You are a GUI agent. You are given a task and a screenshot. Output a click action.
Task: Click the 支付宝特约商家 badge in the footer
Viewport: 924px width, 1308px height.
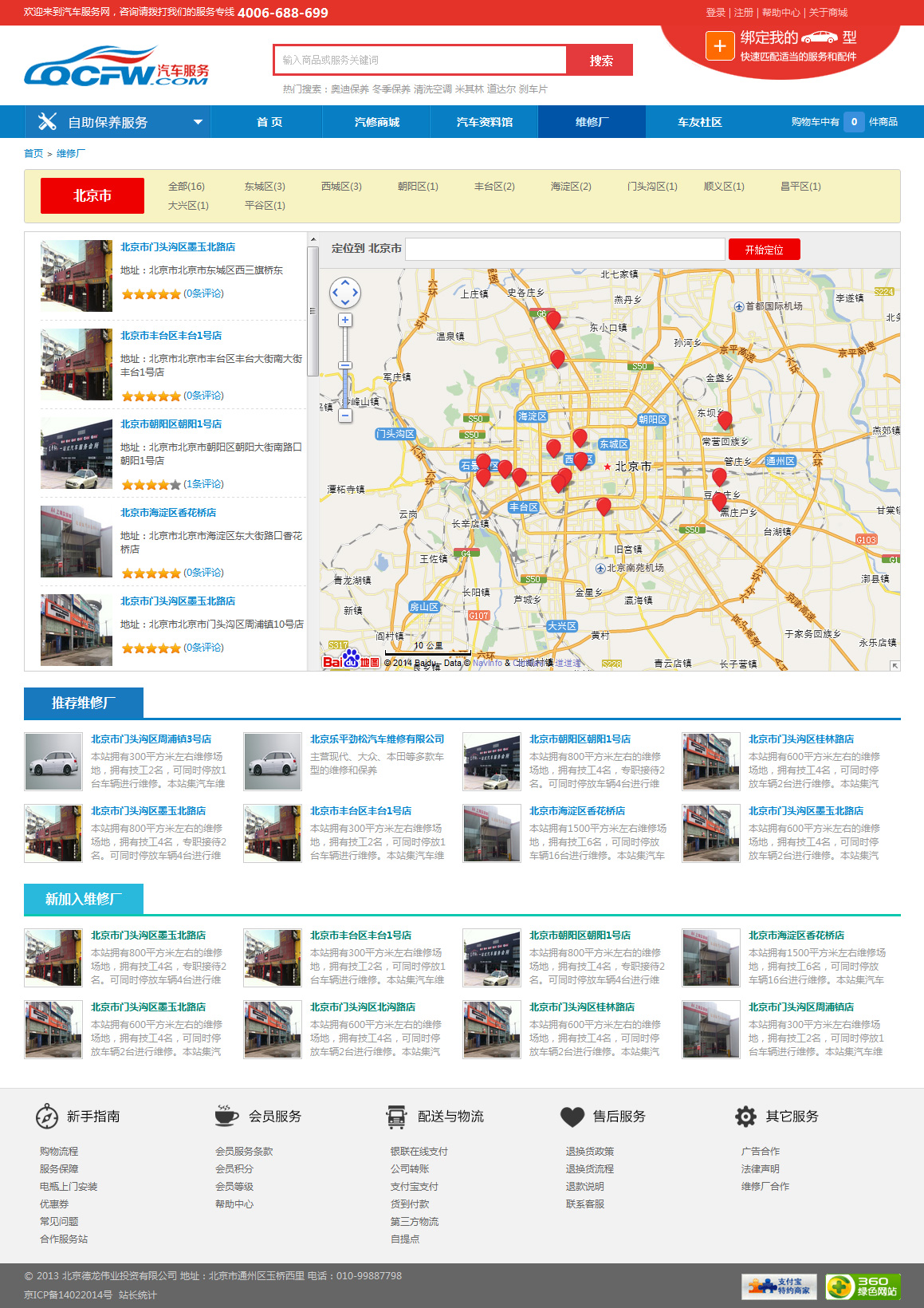click(x=779, y=1286)
